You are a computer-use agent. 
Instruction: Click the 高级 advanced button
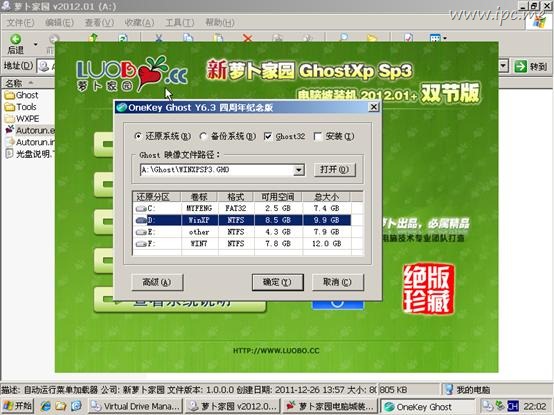pyautogui.click(x=157, y=282)
